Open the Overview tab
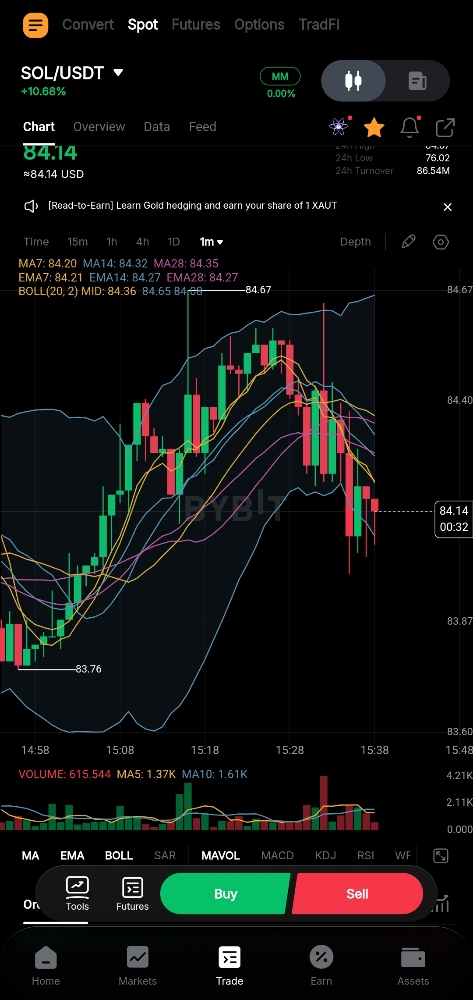 (x=99, y=127)
